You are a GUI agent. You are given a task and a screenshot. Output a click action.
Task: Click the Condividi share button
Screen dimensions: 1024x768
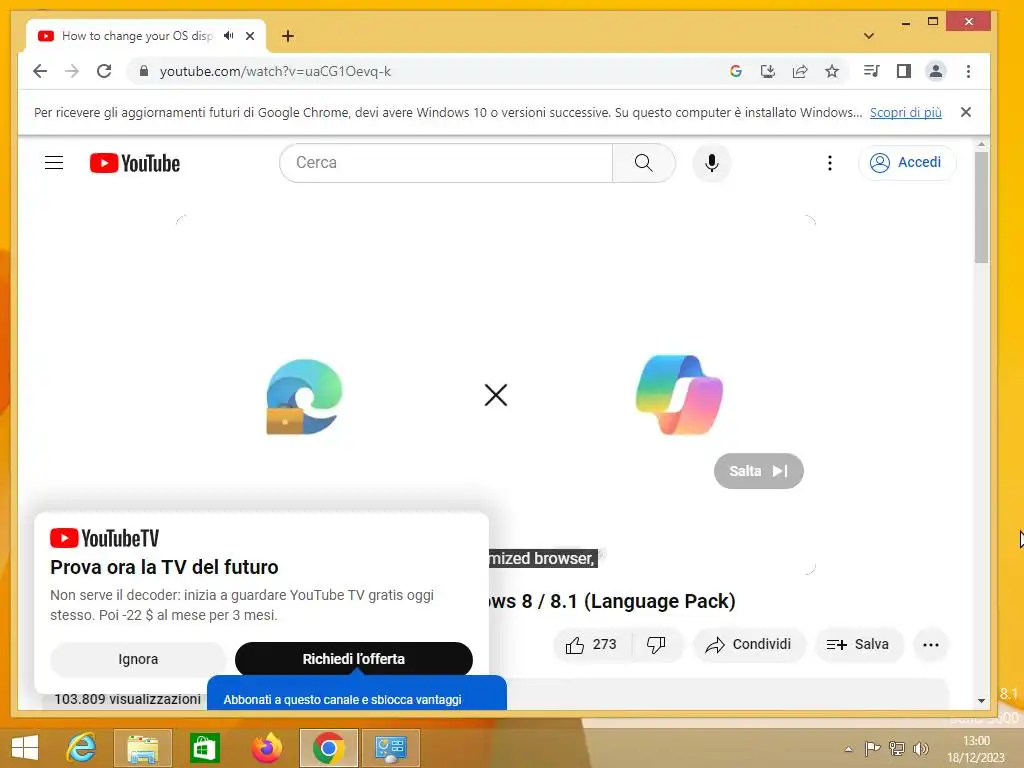pyautogui.click(x=749, y=645)
